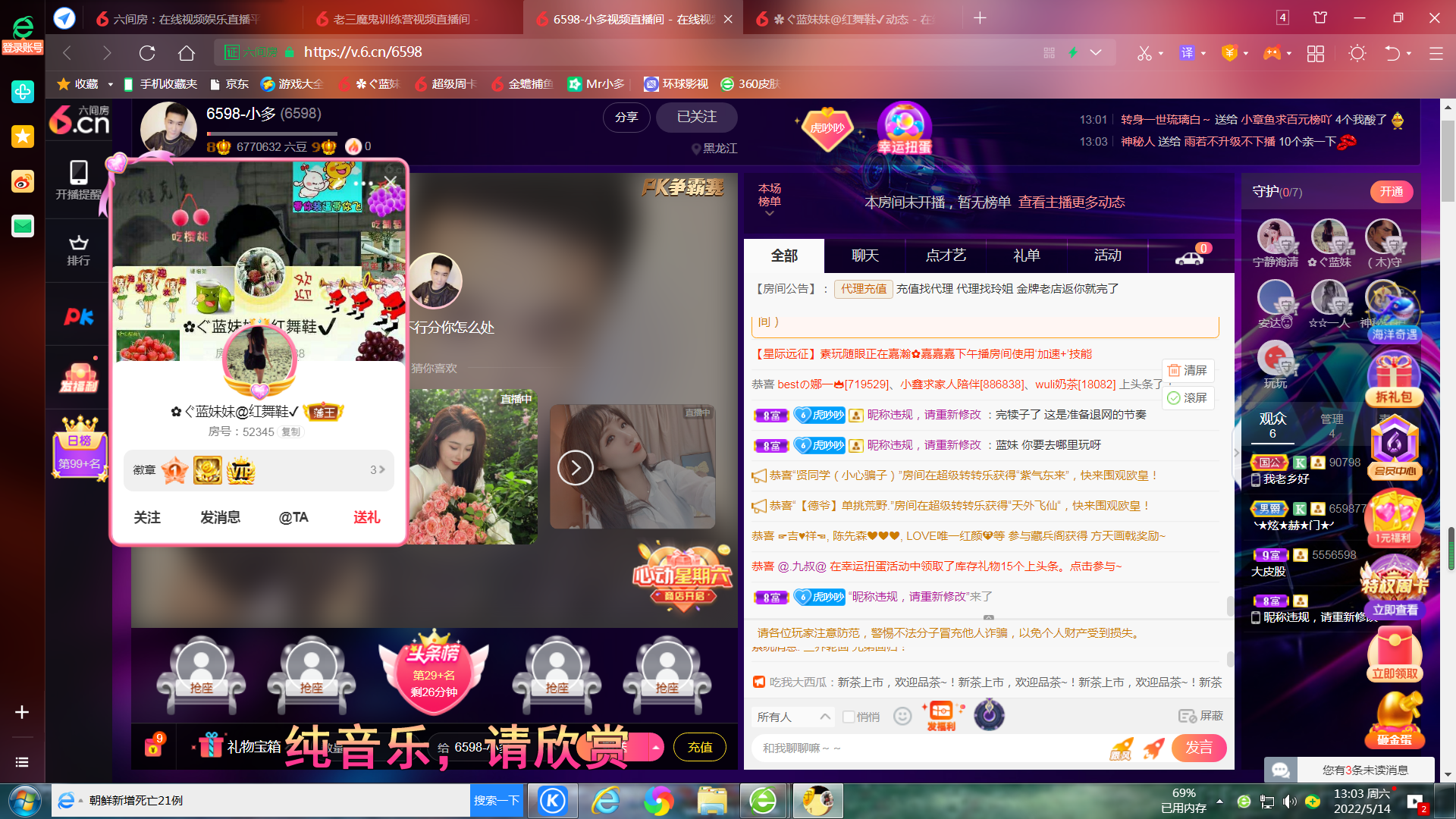Open dropdown arrow next to undo icon
The image size is (1456, 819).
[x=1409, y=54]
